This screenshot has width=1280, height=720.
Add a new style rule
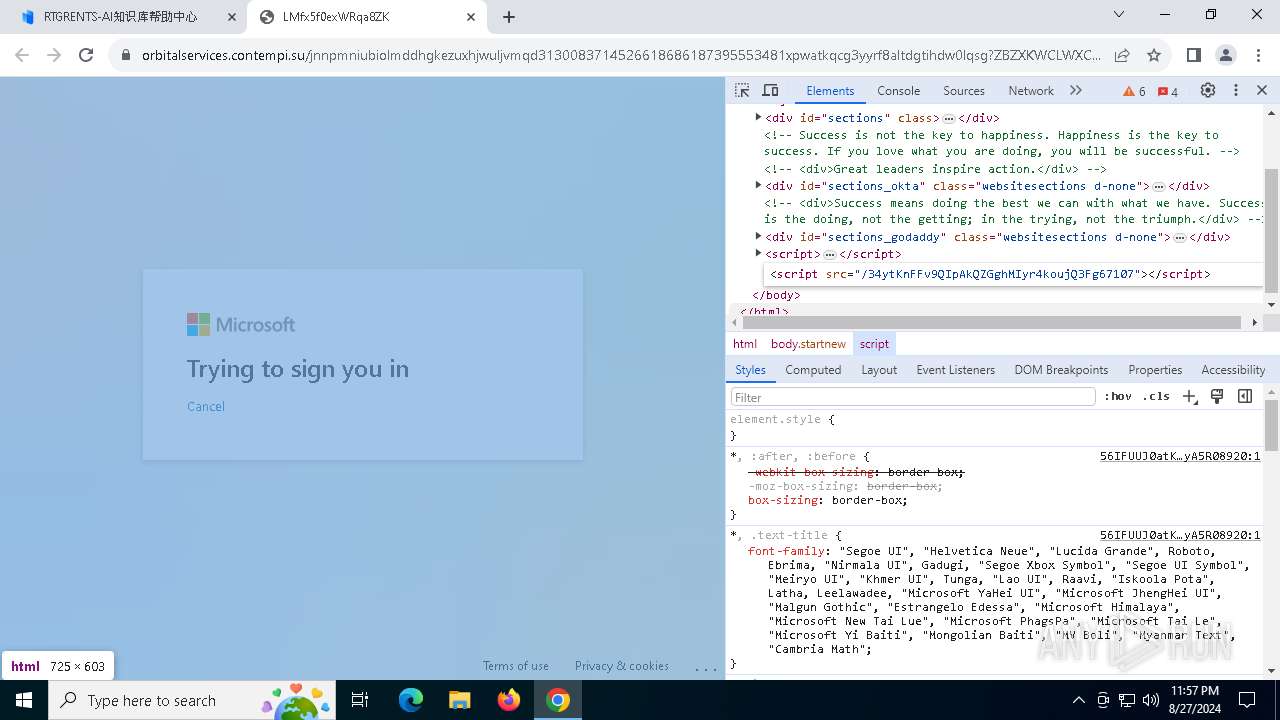click(x=1189, y=397)
